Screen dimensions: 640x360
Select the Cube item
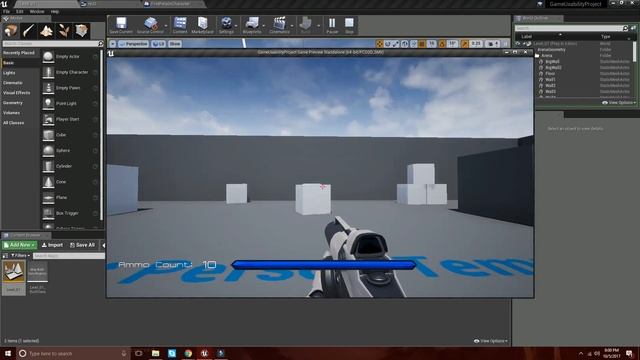[71, 135]
